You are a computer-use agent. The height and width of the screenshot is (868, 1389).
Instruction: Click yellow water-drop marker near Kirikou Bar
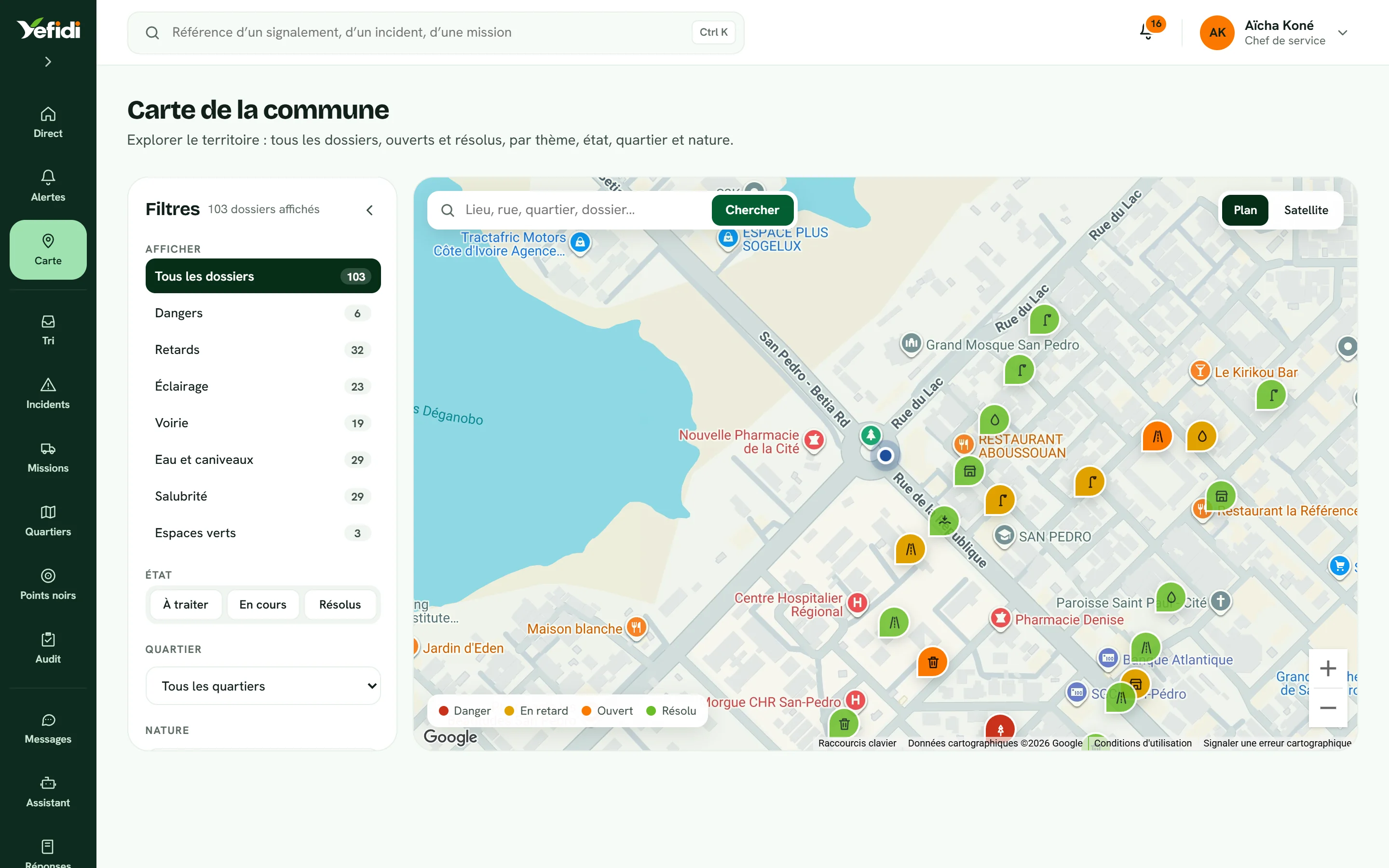[x=1202, y=436]
